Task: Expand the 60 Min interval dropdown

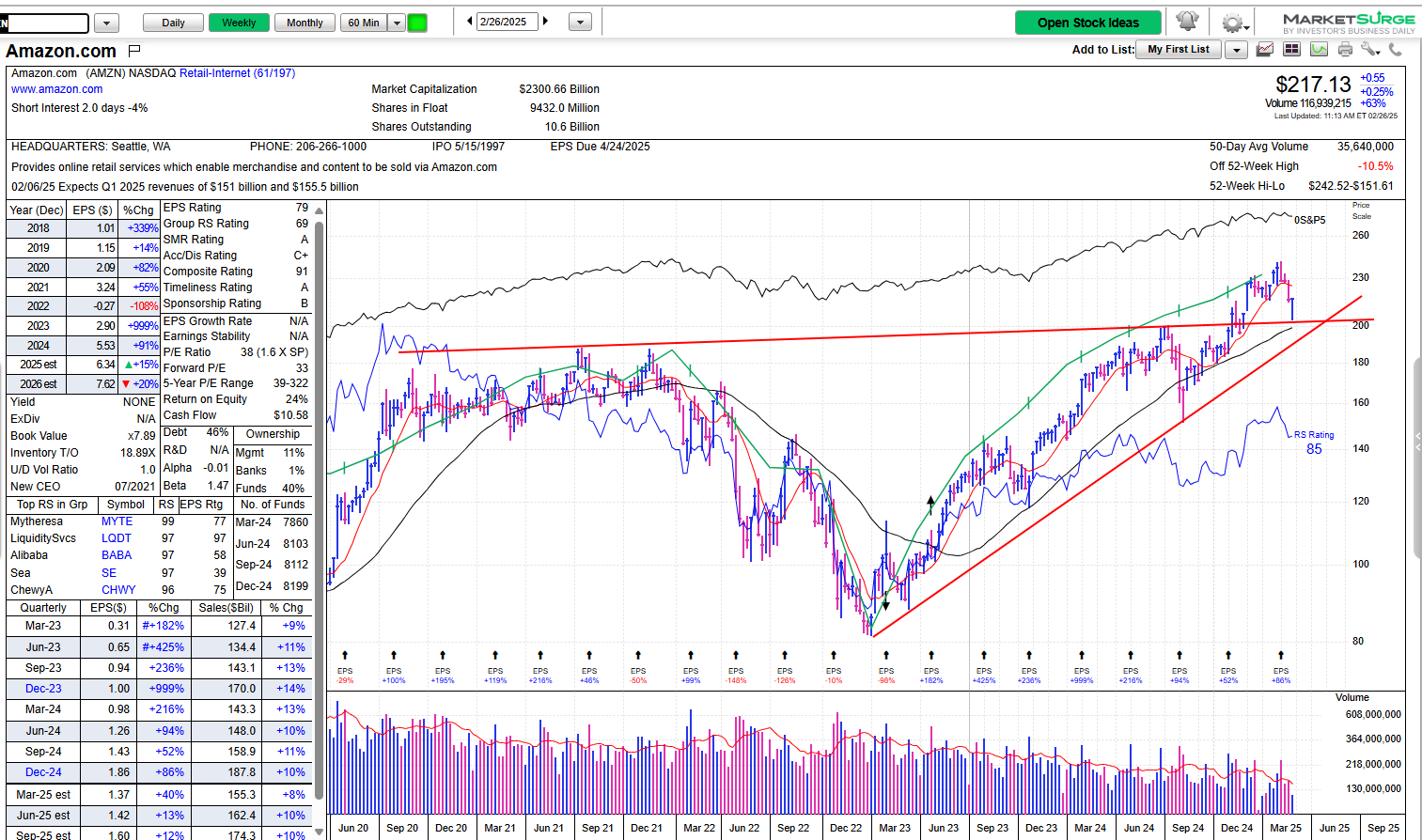Action: coord(397,23)
